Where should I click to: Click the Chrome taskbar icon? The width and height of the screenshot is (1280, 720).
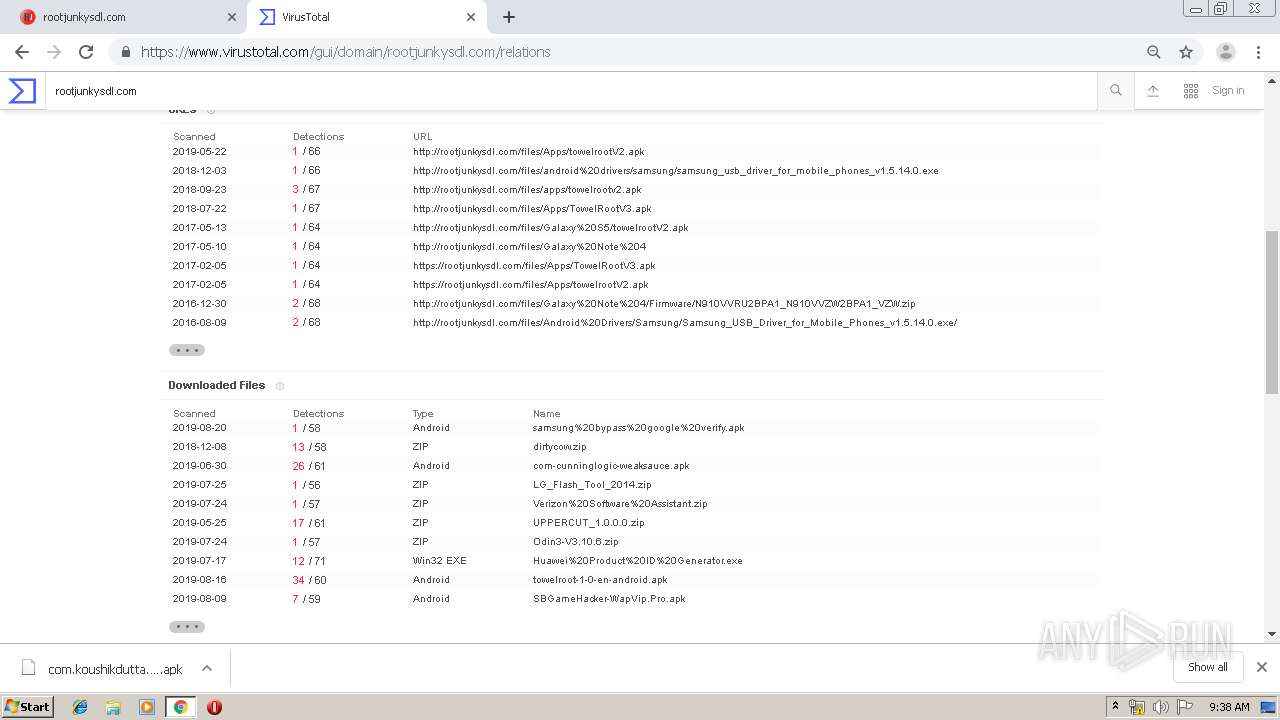click(180, 707)
